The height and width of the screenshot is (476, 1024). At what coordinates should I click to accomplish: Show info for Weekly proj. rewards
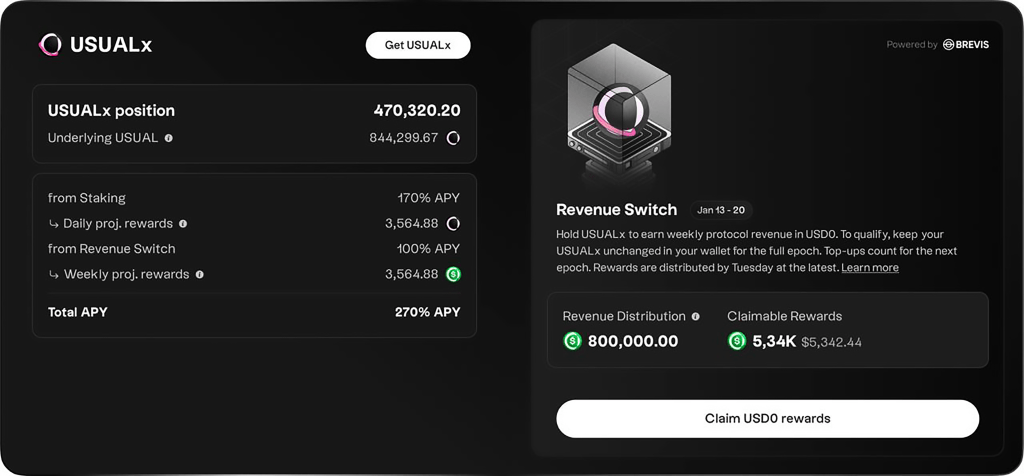[x=200, y=274]
